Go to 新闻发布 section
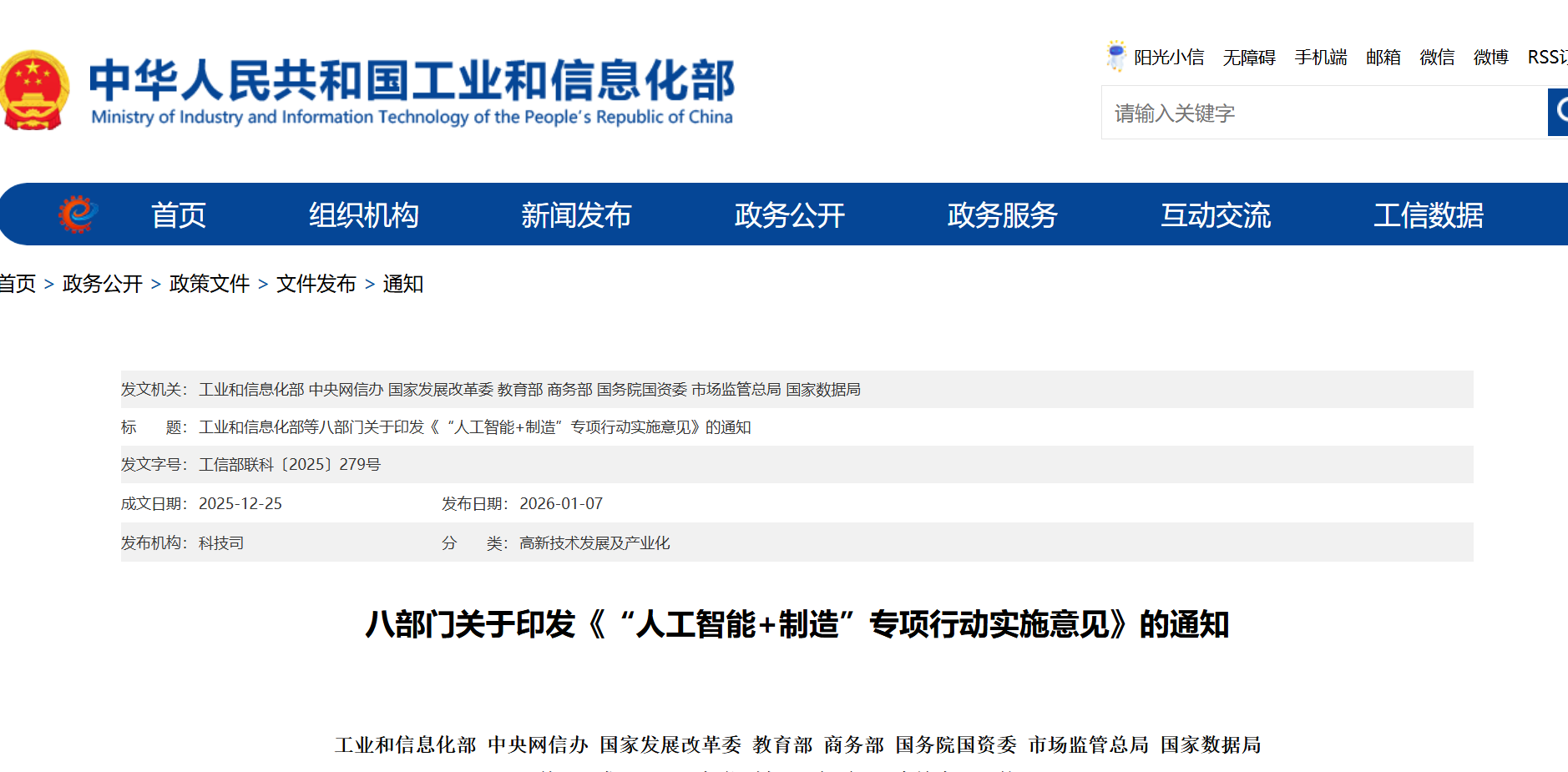The width and height of the screenshot is (1568, 772). pos(576,215)
